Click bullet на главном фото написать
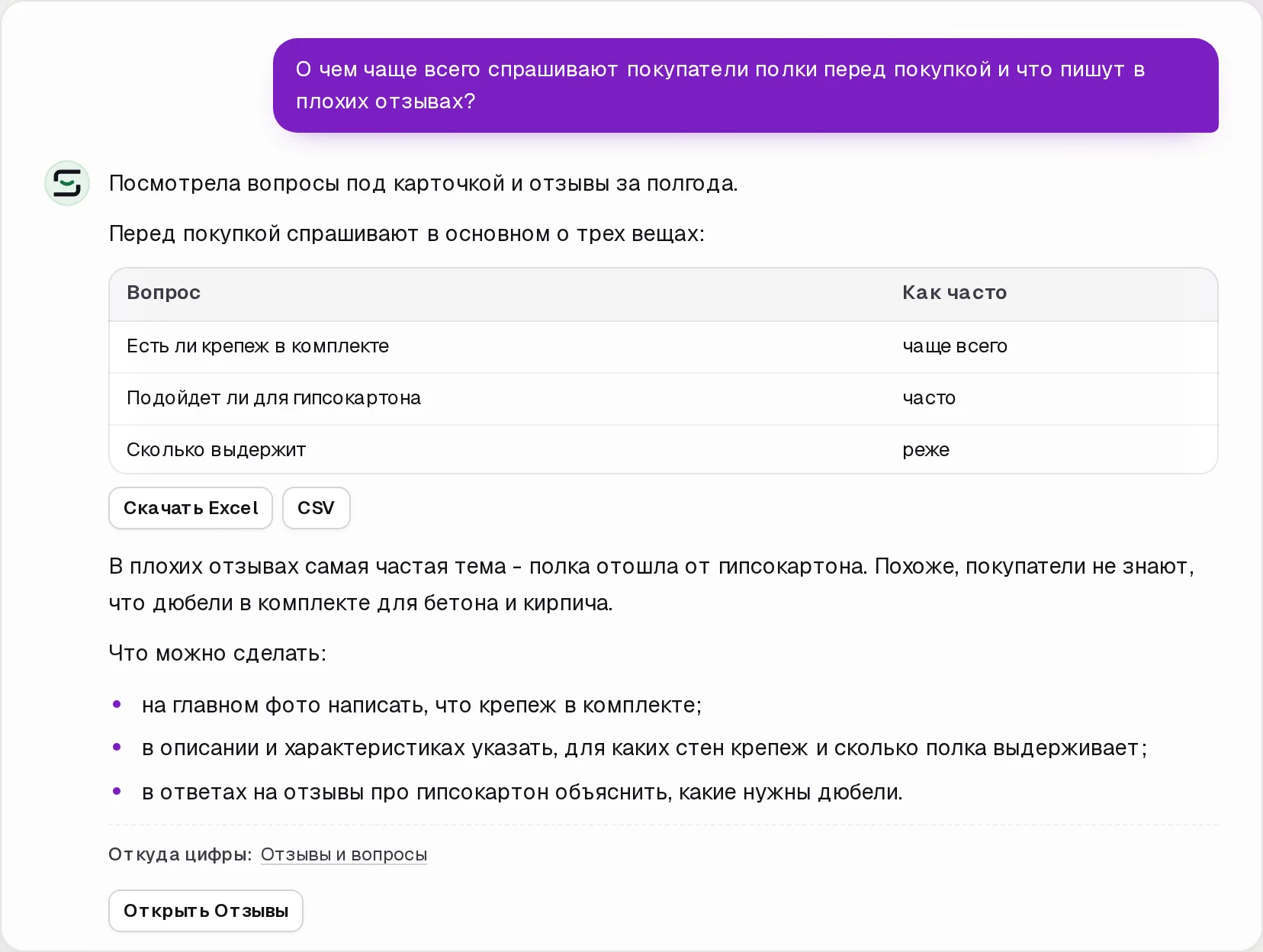Viewport: 1263px width, 952px height. (x=422, y=706)
